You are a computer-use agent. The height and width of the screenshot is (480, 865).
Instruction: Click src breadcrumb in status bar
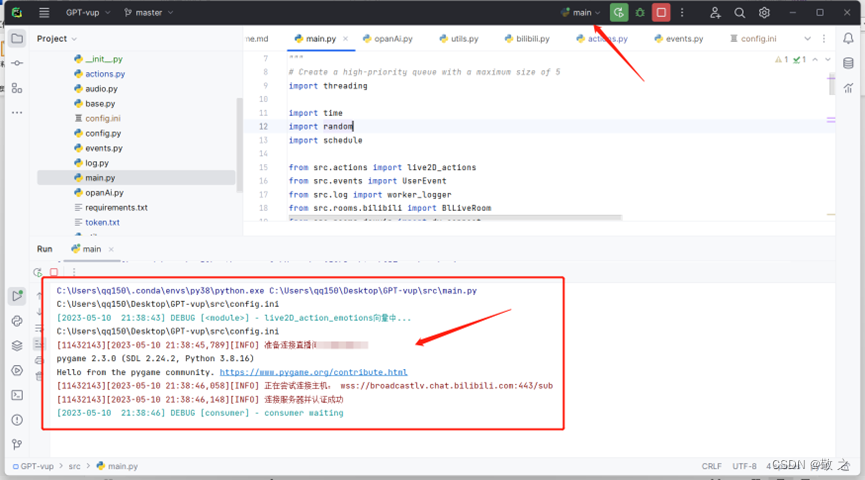coord(74,466)
